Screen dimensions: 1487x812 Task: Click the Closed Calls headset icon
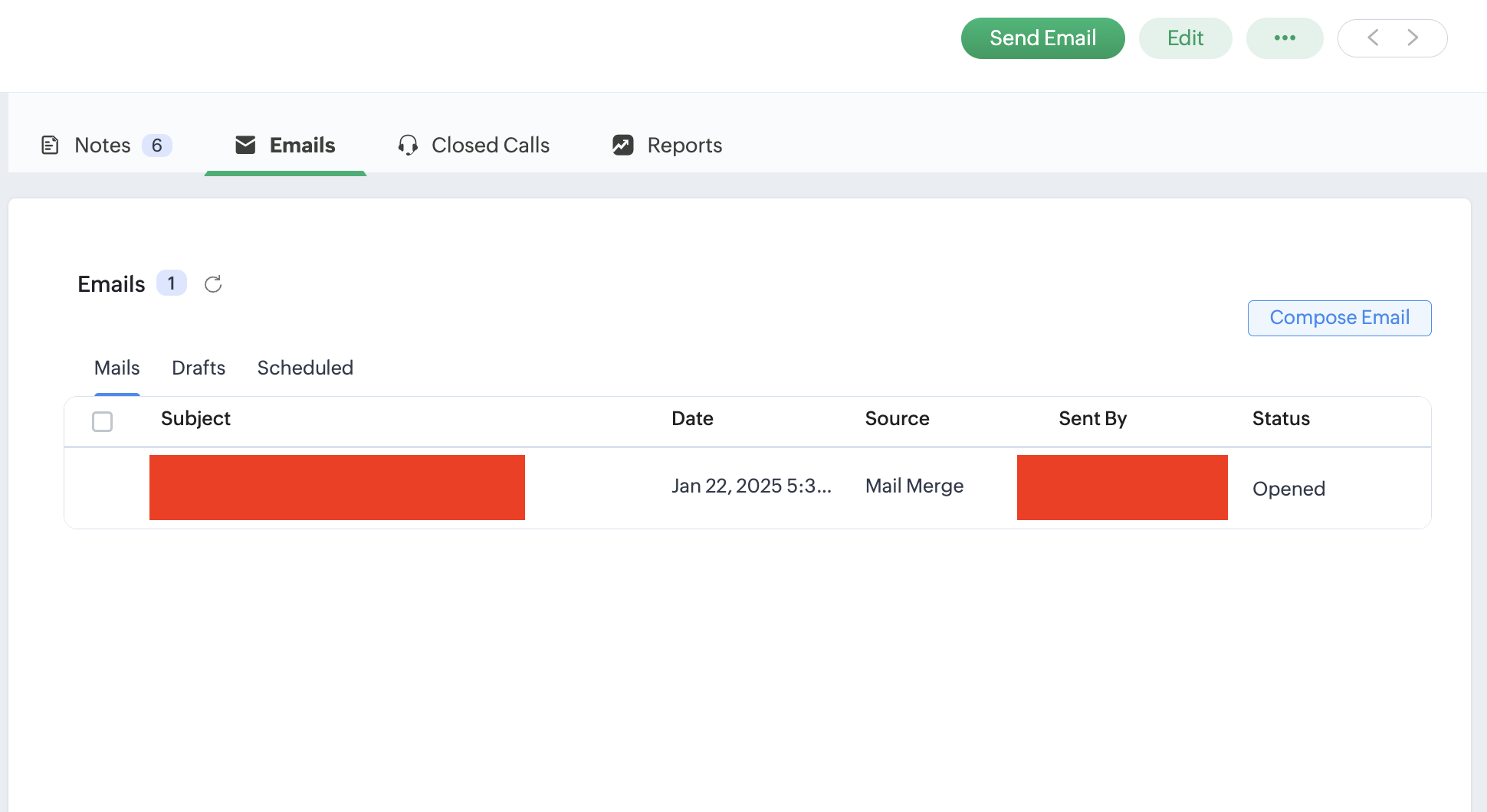tap(408, 145)
